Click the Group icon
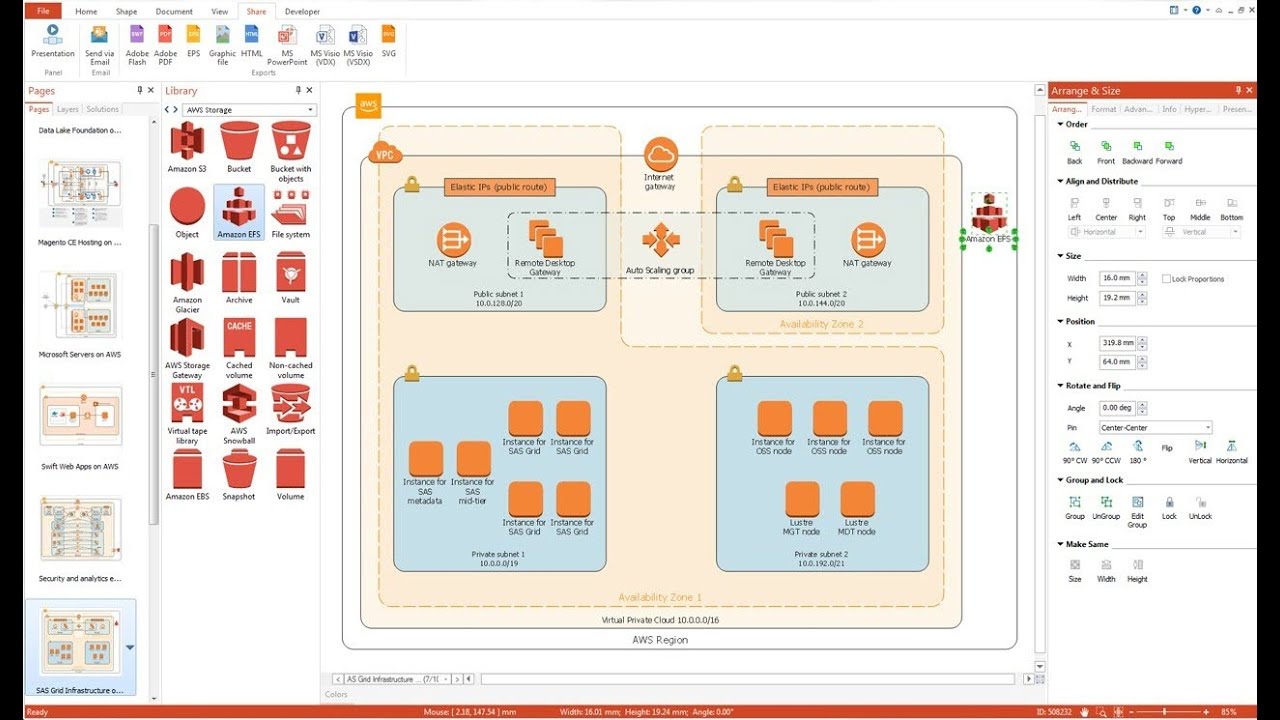The image size is (1280, 720). [1075, 502]
